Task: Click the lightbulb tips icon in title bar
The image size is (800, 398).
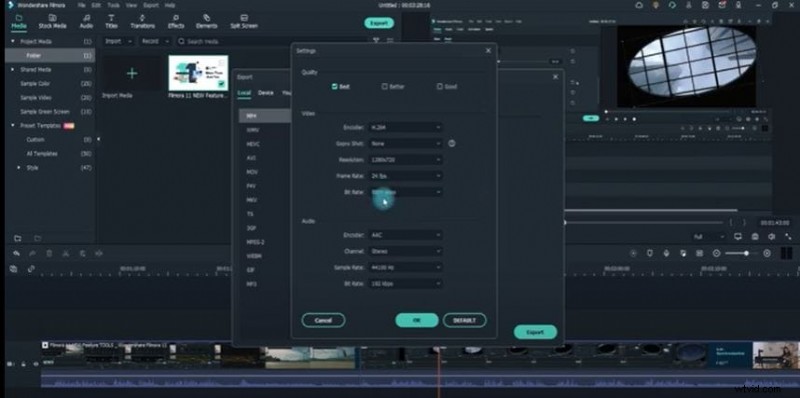Action: click(656, 5)
